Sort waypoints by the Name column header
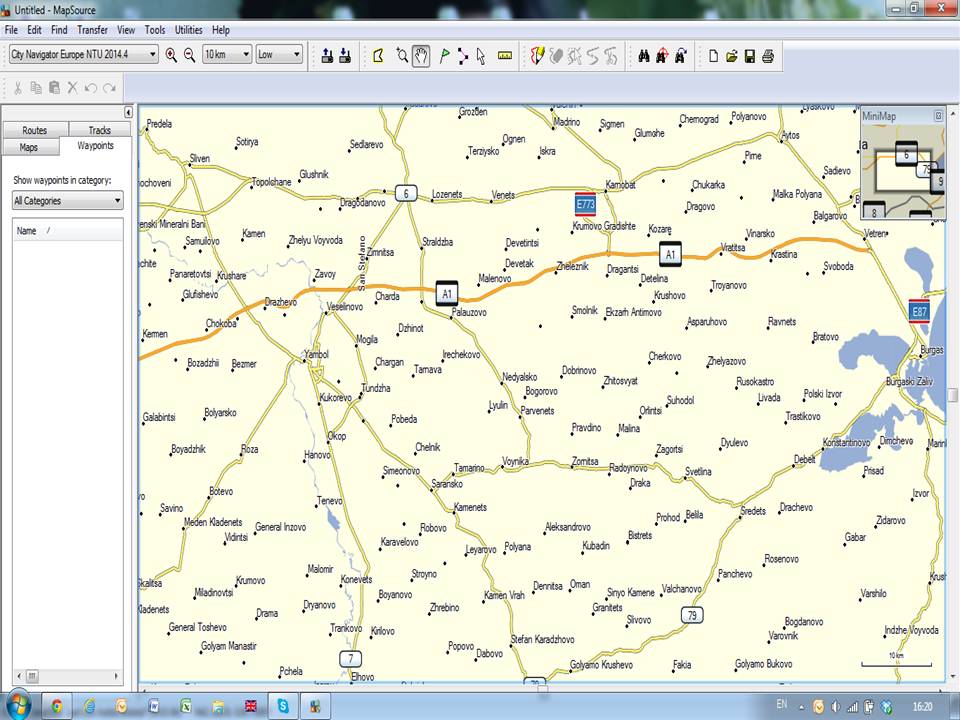Image resolution: width=960 pixels, height=720 pixels. (x=67, y=231)
